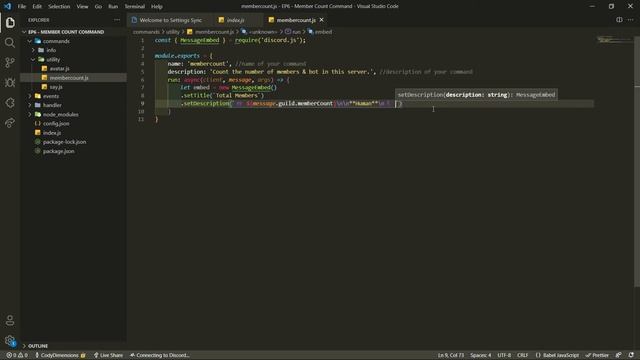Viewport: 640px width, 360px height.
Task: Collapse the commands folder
Action: tap(56, 41)
